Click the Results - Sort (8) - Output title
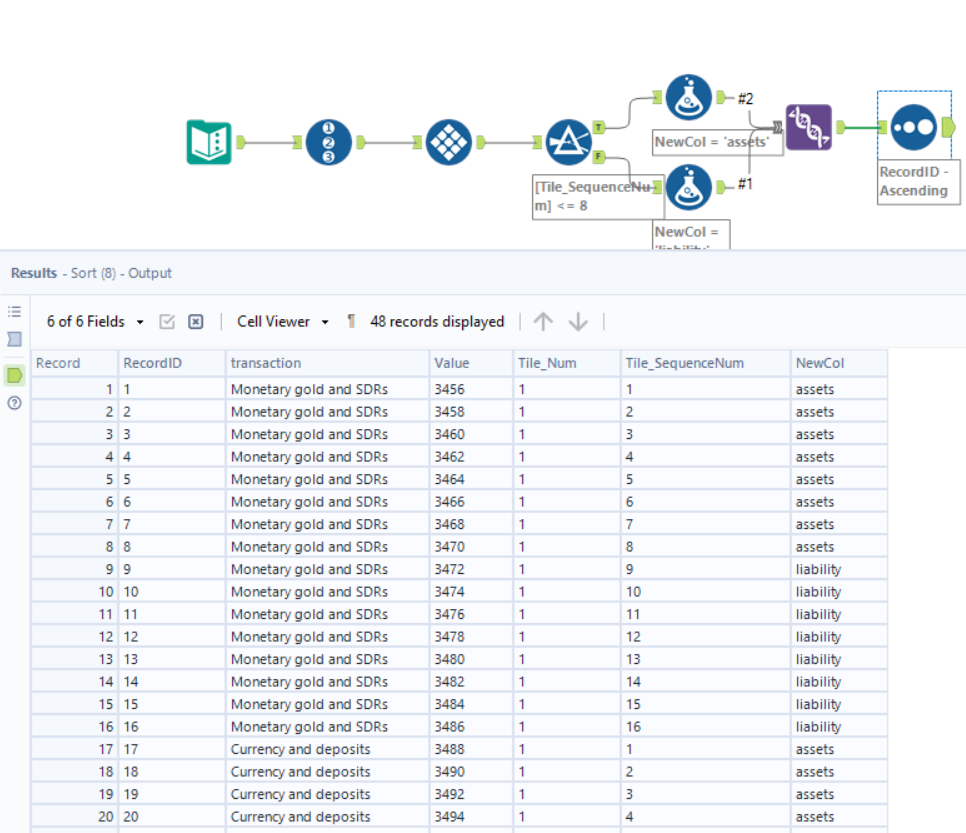 (91, 273)
